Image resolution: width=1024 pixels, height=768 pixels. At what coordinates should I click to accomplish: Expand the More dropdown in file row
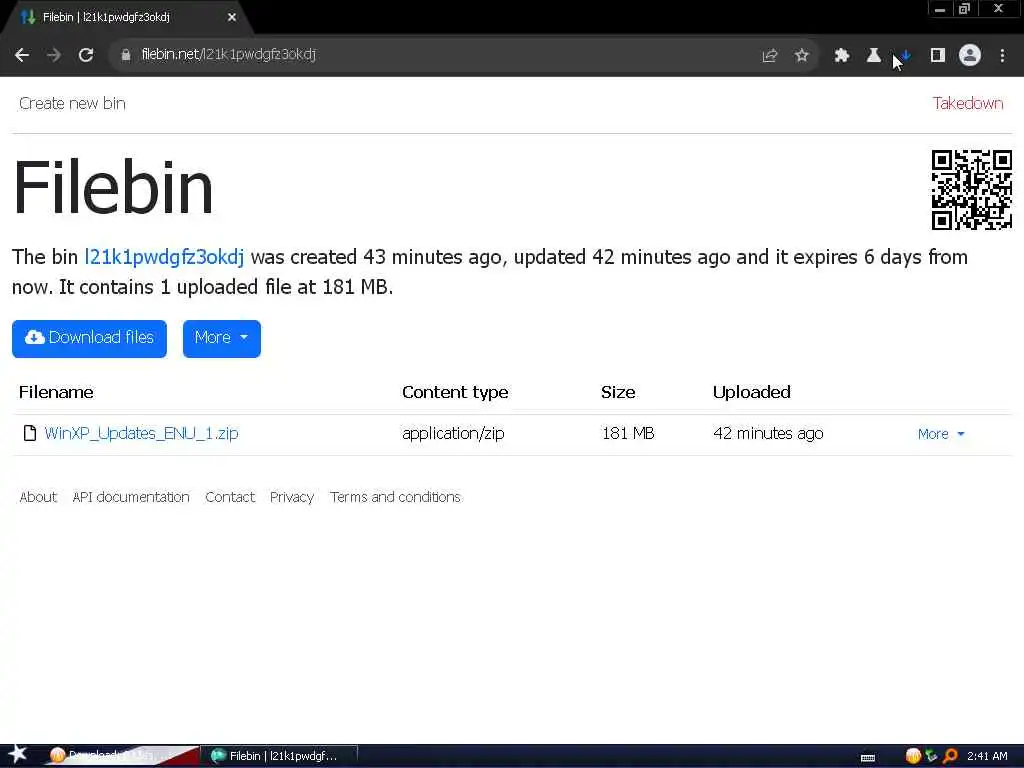pos(941,434)
